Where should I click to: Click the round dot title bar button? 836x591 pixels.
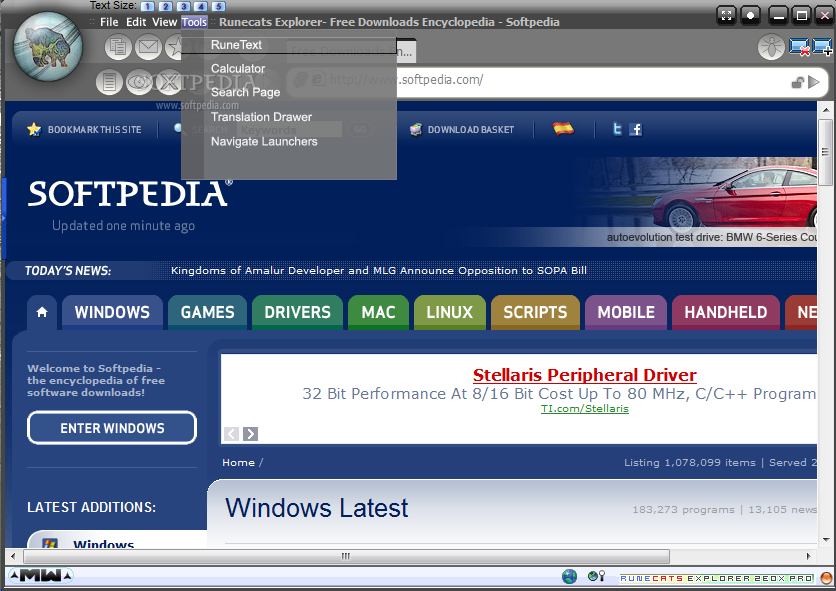tap(750, 15)
